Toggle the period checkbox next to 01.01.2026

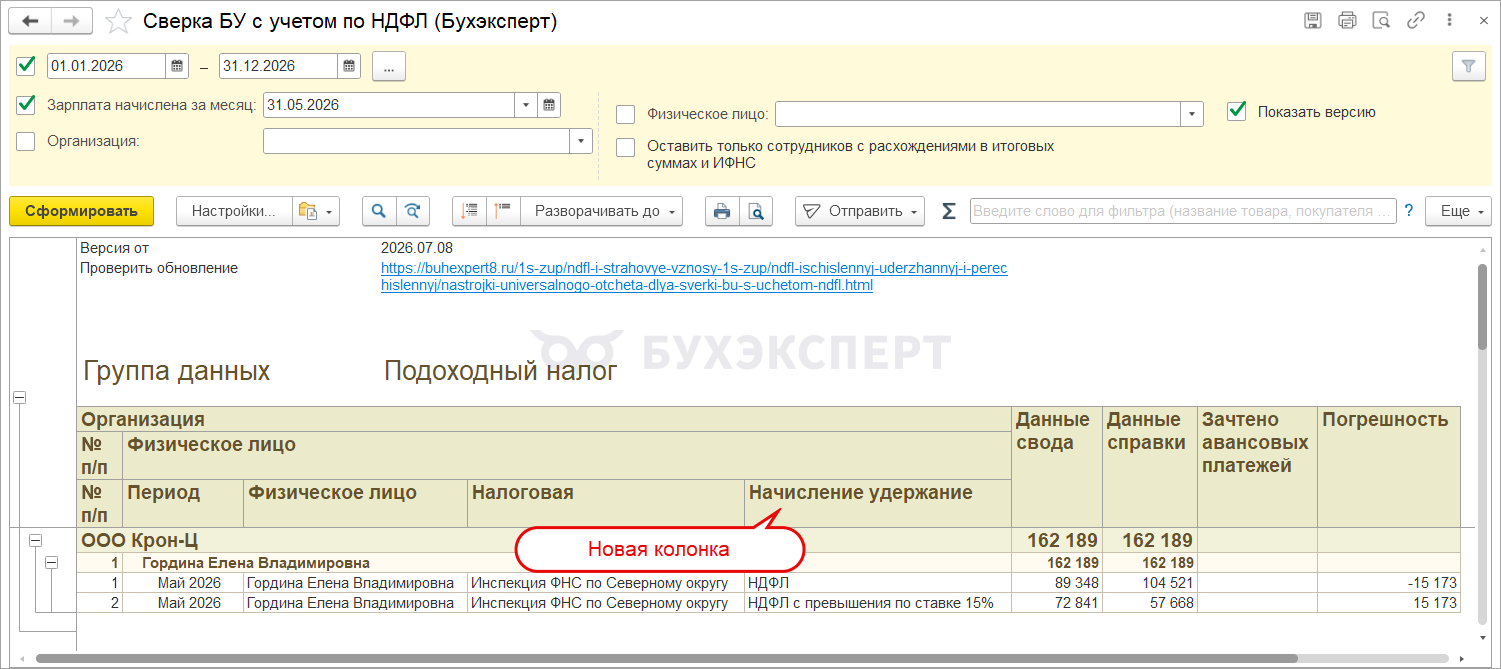26,66
